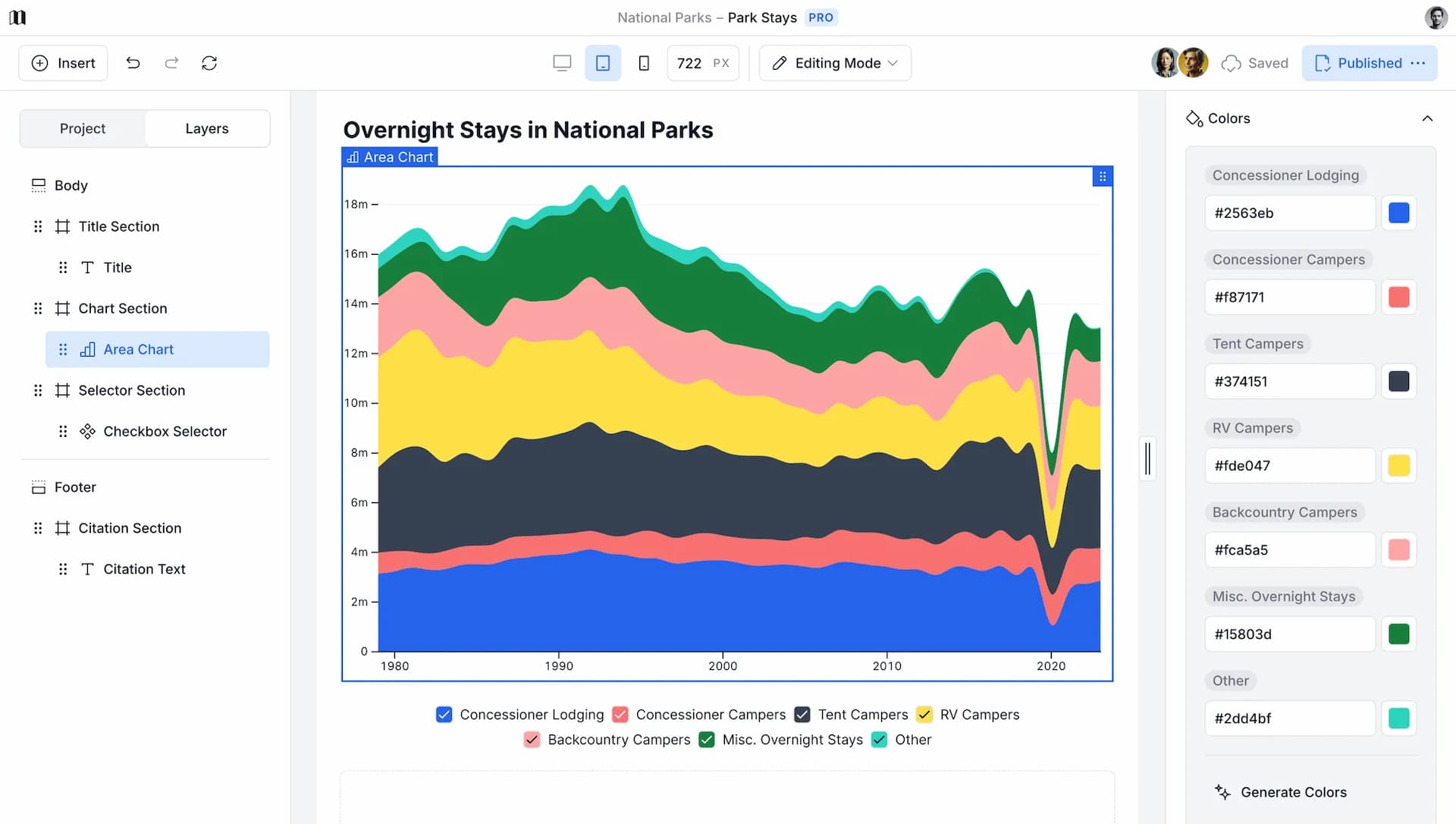Uncheck the Tent Campers checkbox
The image size is (1456, 824).
click(802, 714)
